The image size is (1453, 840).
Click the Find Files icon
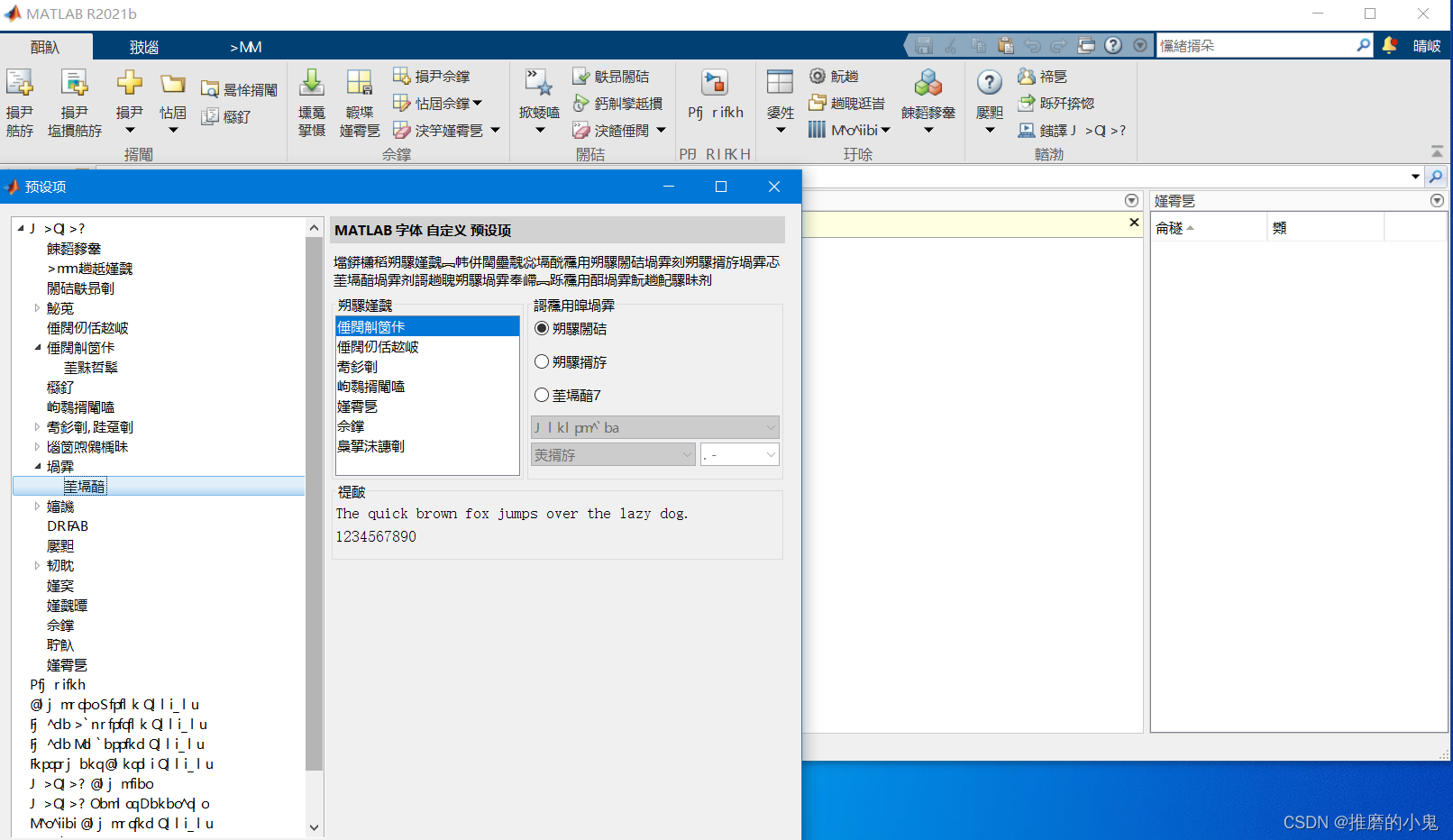[x=210, y=89]
